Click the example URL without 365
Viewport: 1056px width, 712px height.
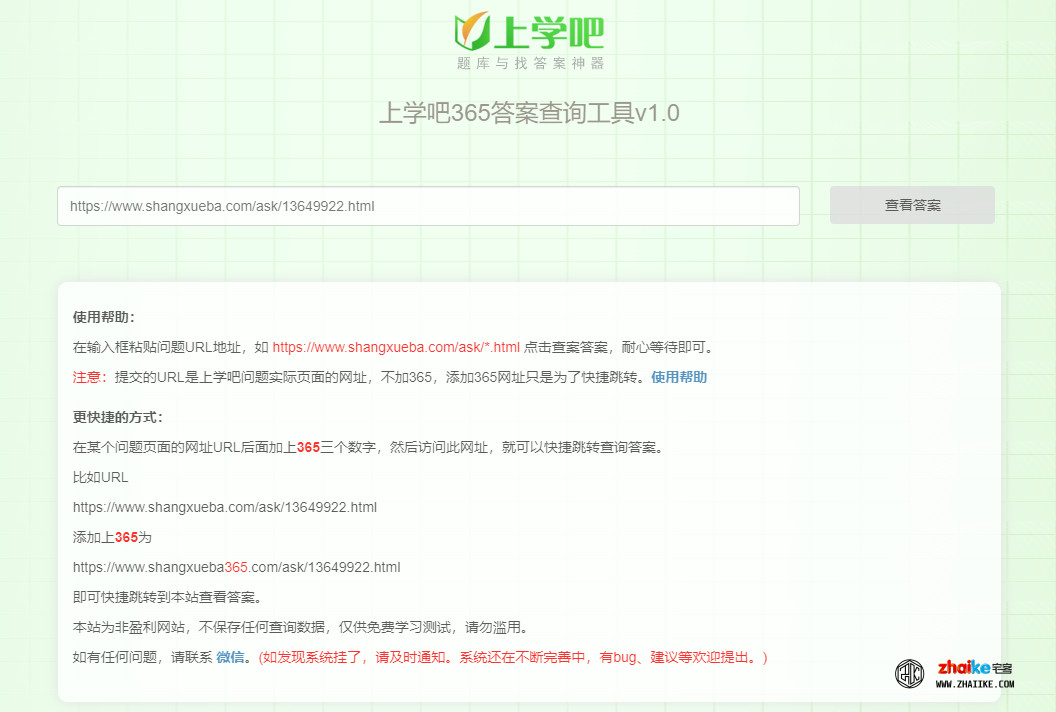pyautogui.click(x=225, y=507)
